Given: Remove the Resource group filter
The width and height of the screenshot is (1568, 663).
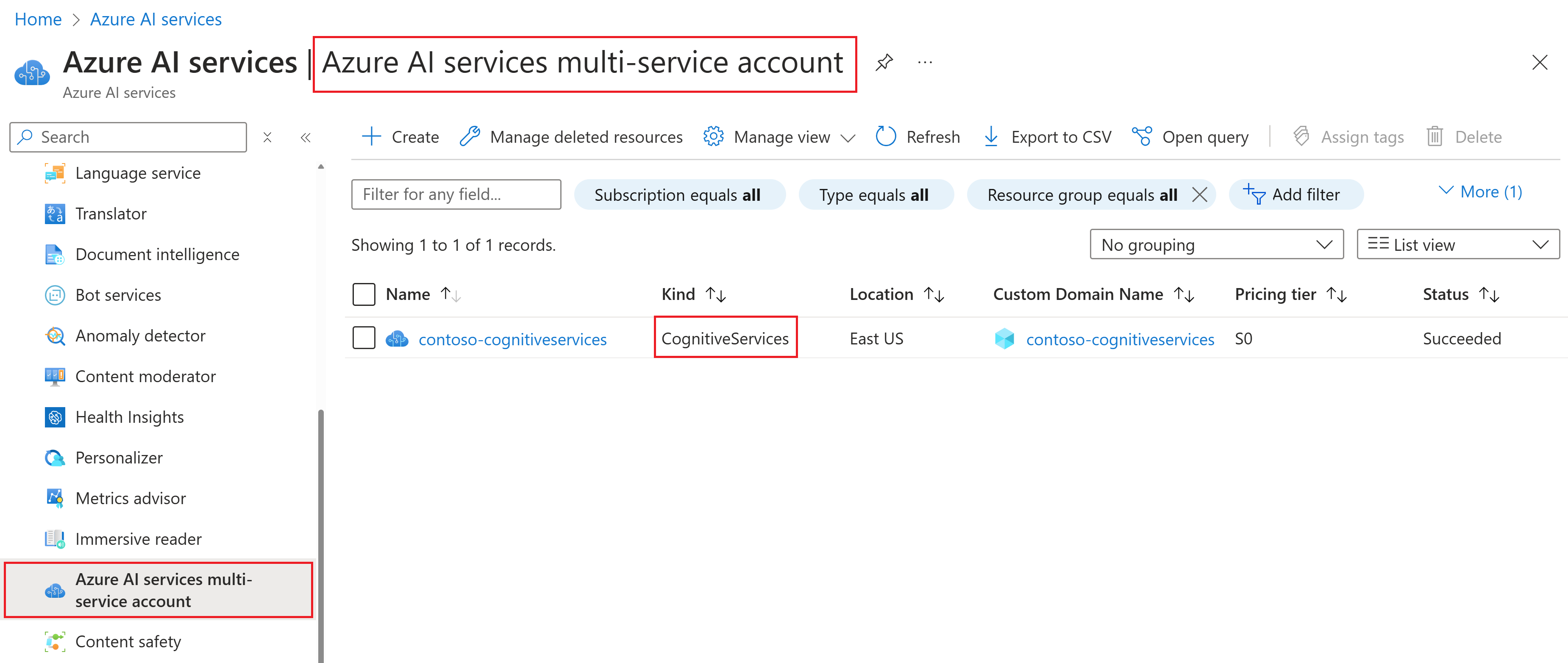Looking at the screenshot, I should click(1199, 194).
